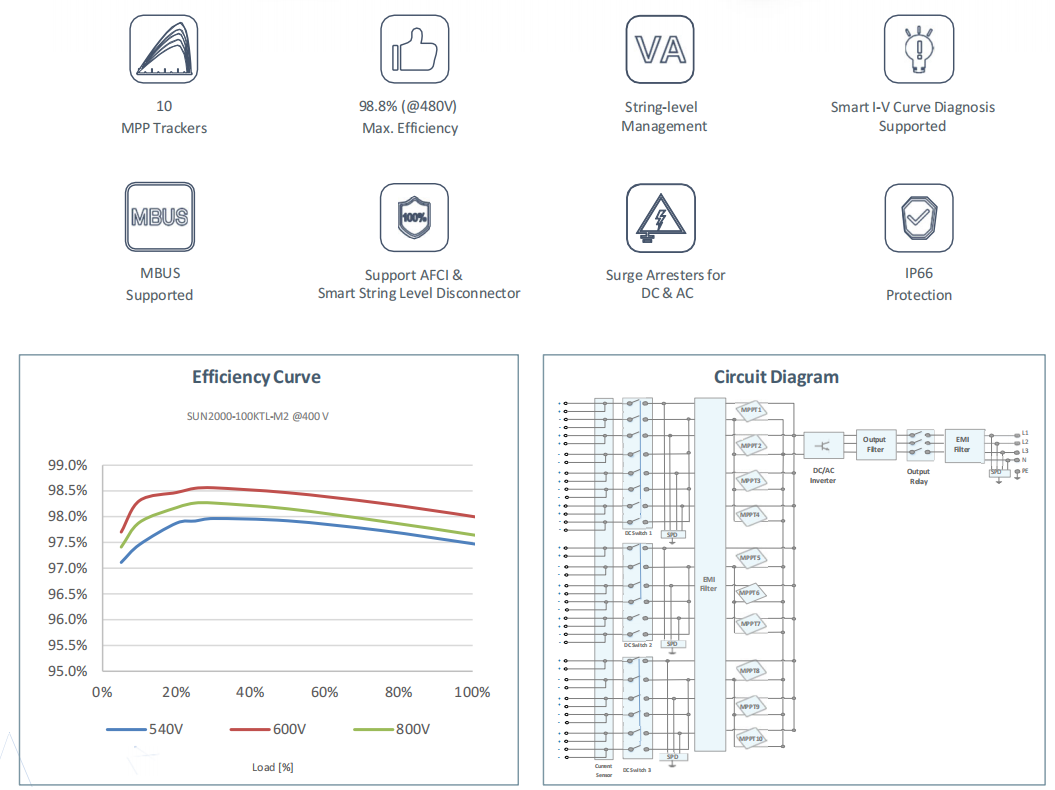
Task: Select the MPPT1 block in circuit diagram
Action: pos(750,410)
